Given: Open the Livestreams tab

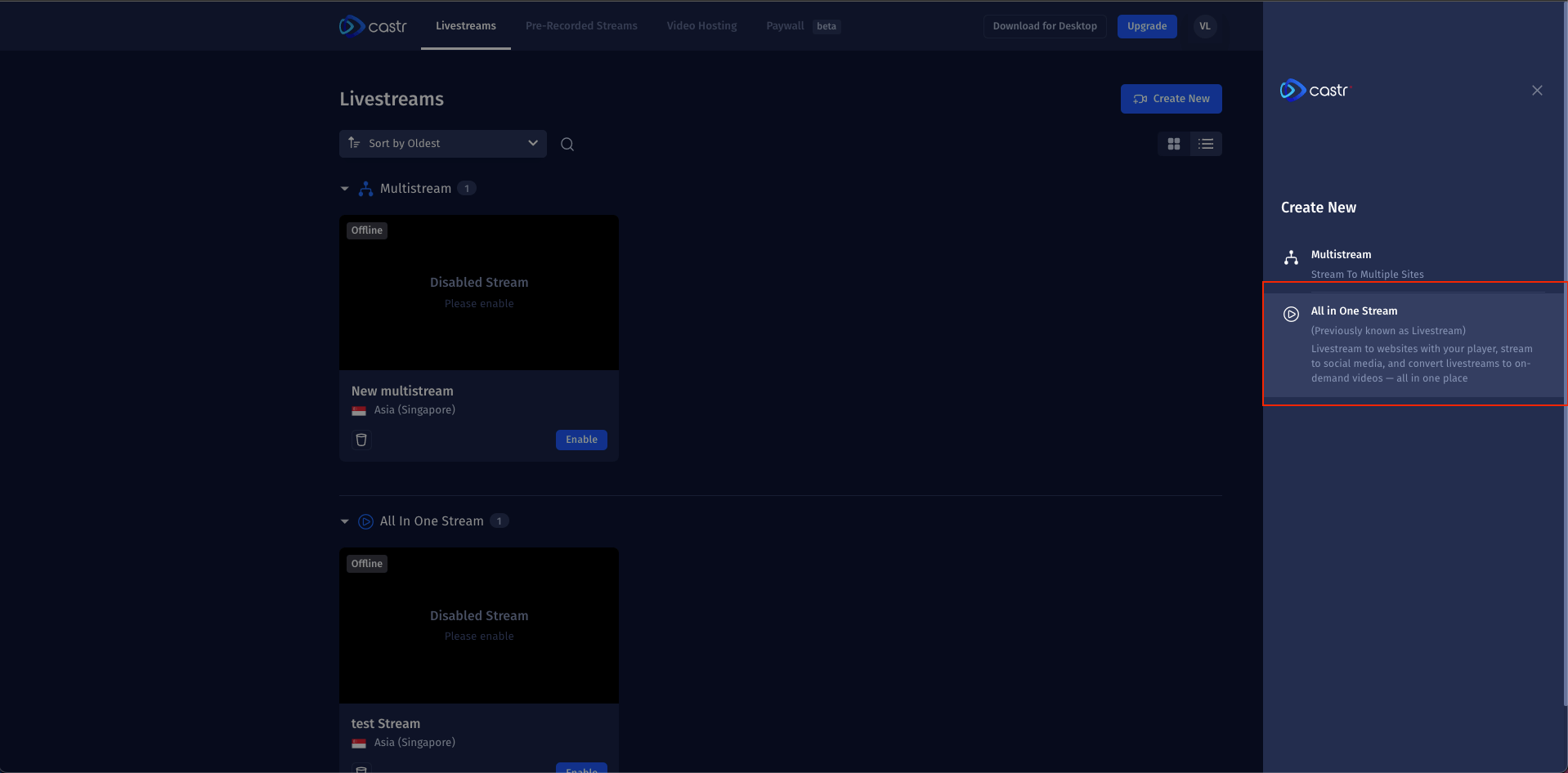Looking at the screenshot, I should pos(466,26).
